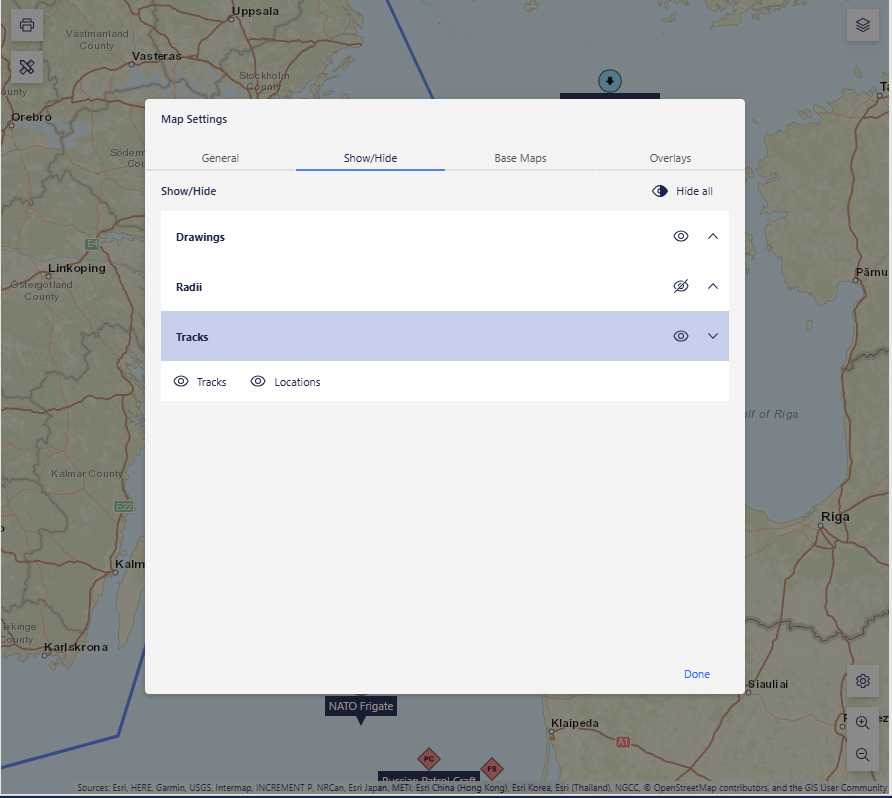Toggle visibility of the Drawings layer
This screenshot has width=892, height=798.
click(x=681, y=236)
